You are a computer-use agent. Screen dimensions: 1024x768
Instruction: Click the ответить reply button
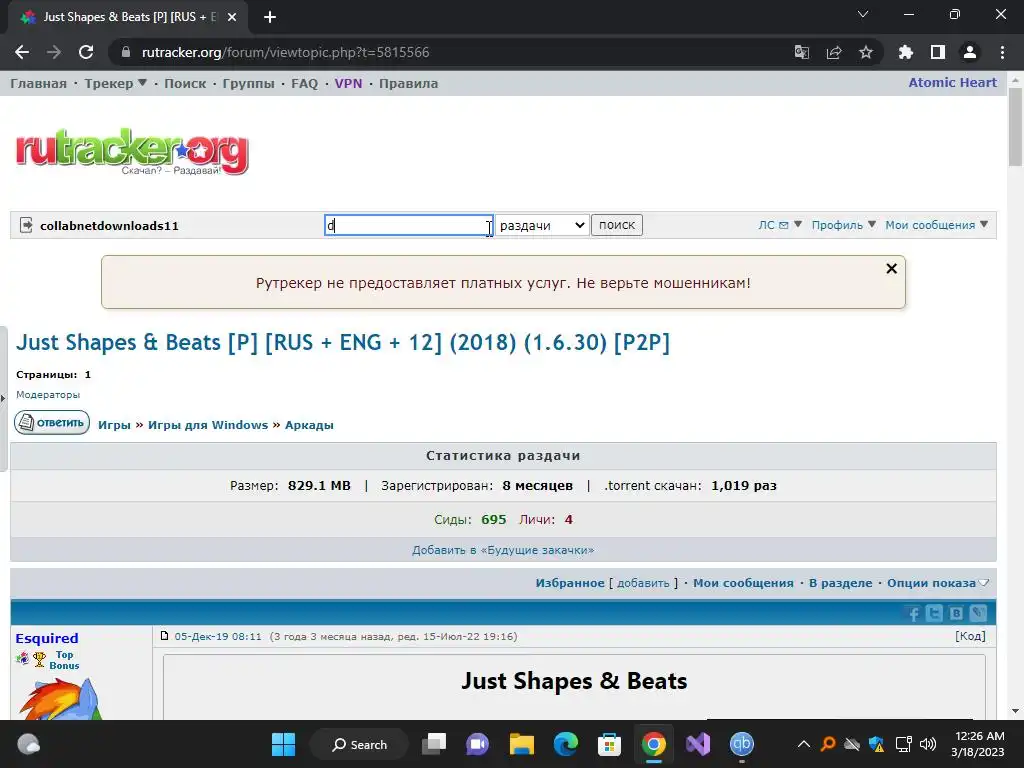click(52, 423)
